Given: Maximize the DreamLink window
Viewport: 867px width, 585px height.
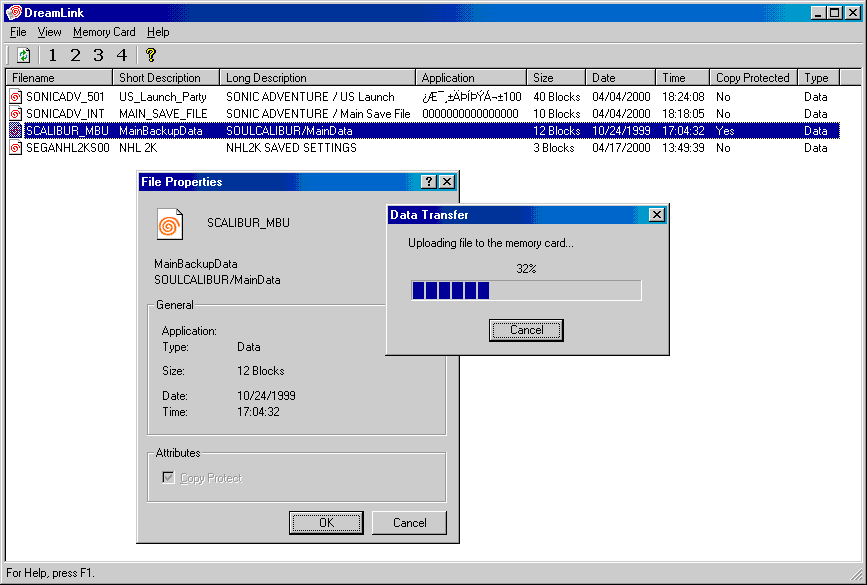Looking at the screenshot, I should click(835, 12).
